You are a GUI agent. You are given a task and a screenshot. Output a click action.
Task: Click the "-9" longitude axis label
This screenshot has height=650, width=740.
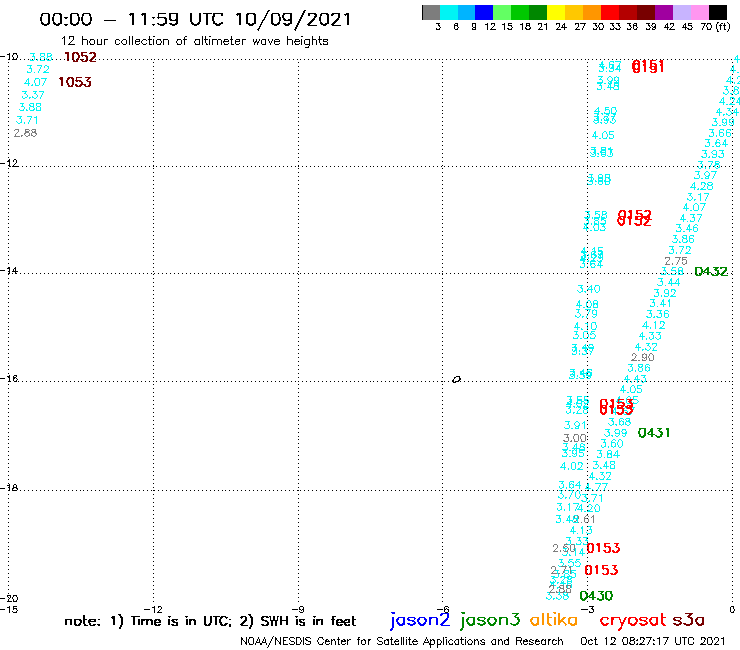click(298, 609)
